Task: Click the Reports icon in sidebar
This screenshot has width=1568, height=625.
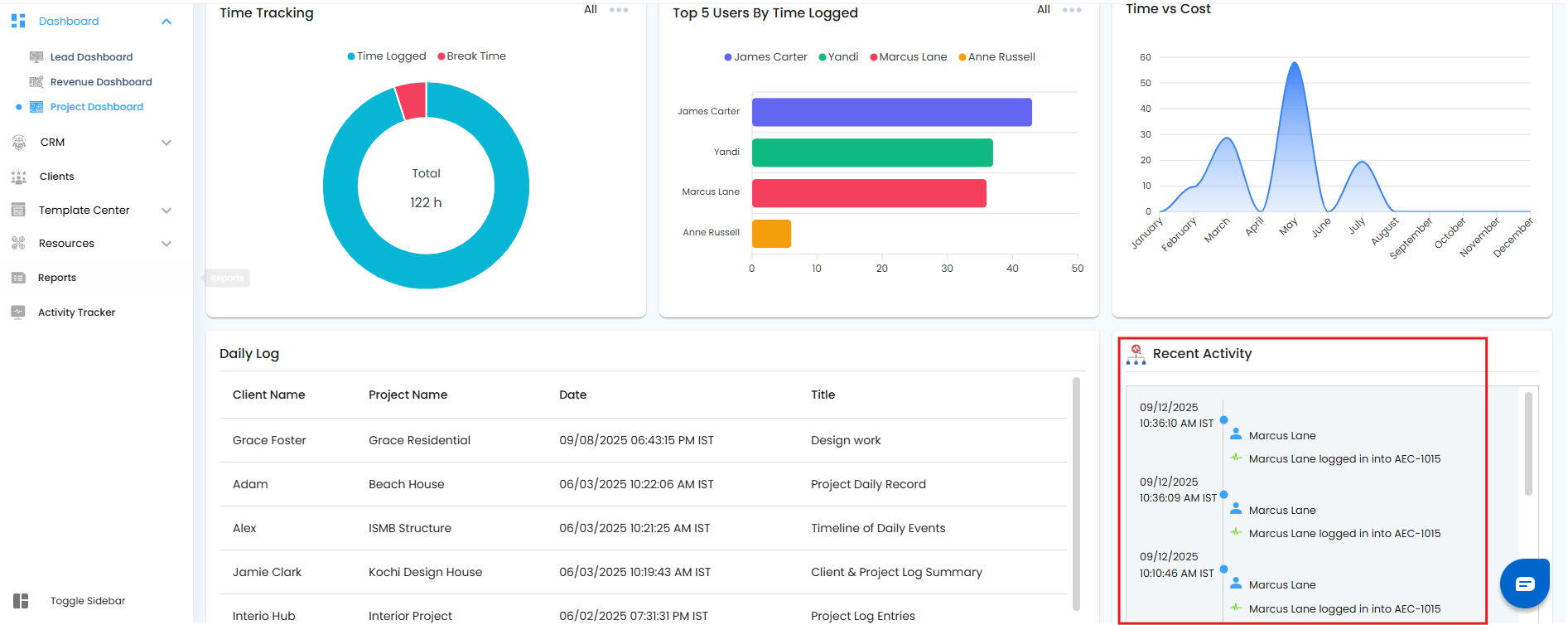Action: (x=18, y=278)
